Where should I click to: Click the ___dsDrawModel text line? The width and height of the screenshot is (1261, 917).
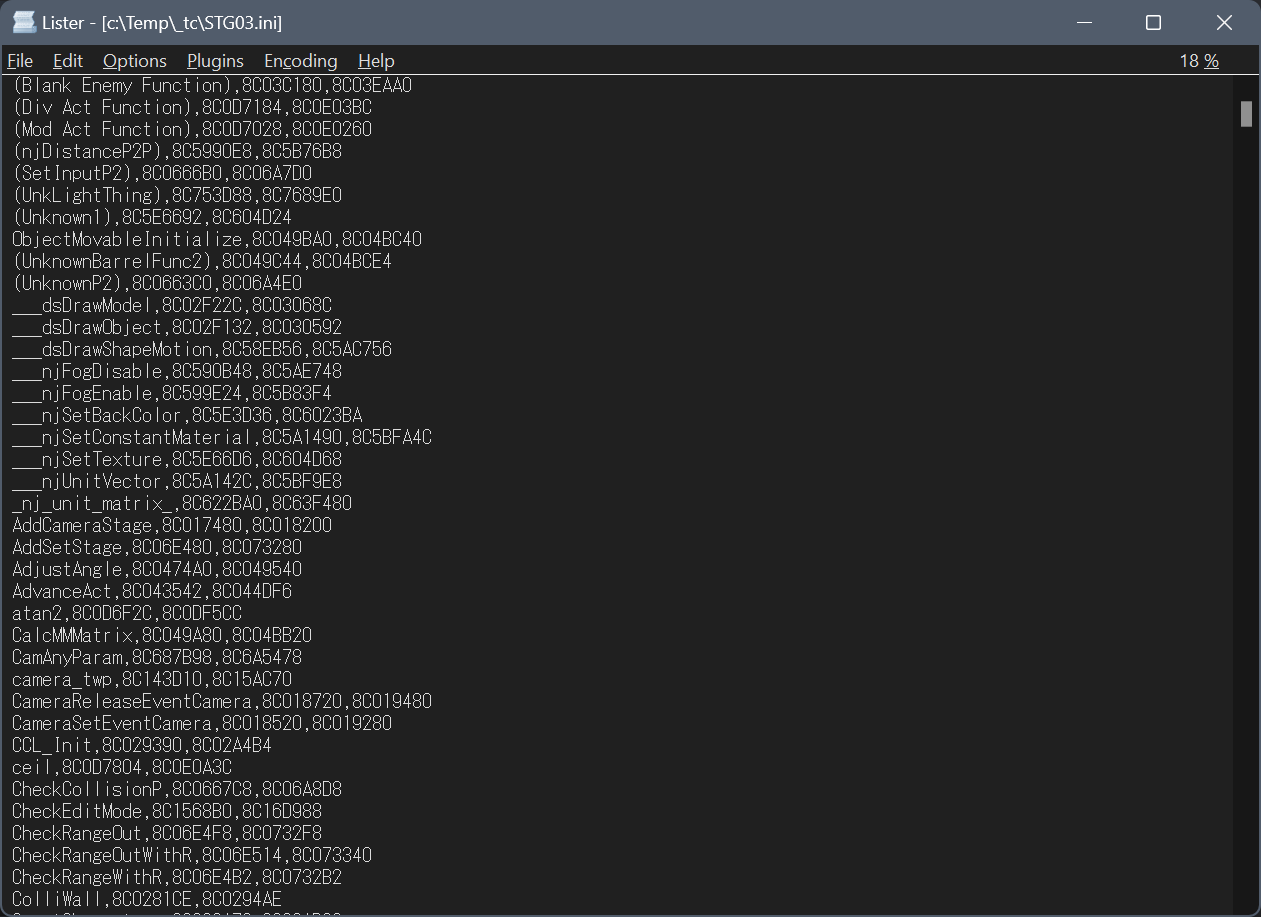171,305
